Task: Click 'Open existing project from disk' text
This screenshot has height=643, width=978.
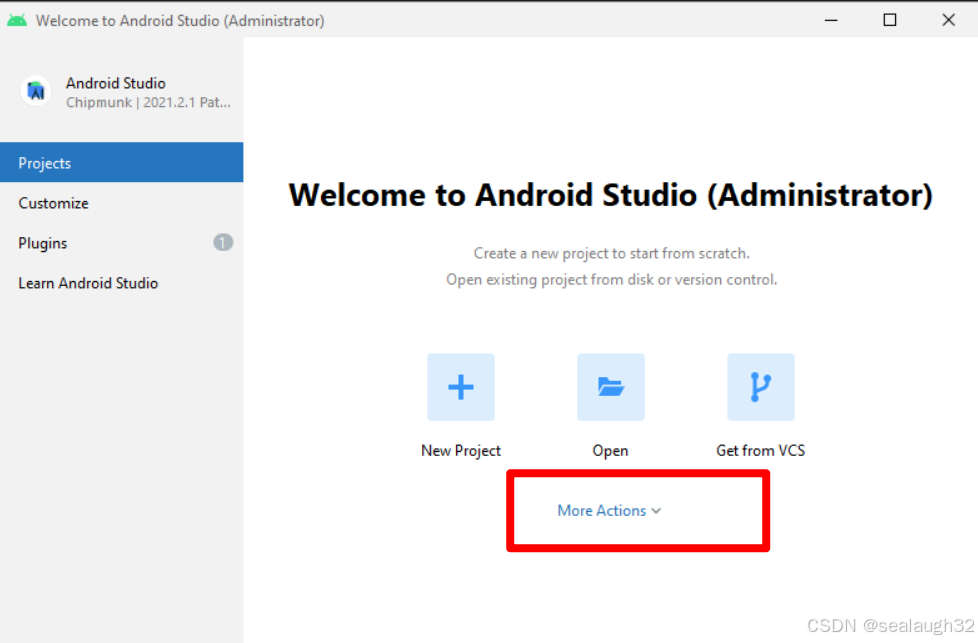Action: click(611, 279)
